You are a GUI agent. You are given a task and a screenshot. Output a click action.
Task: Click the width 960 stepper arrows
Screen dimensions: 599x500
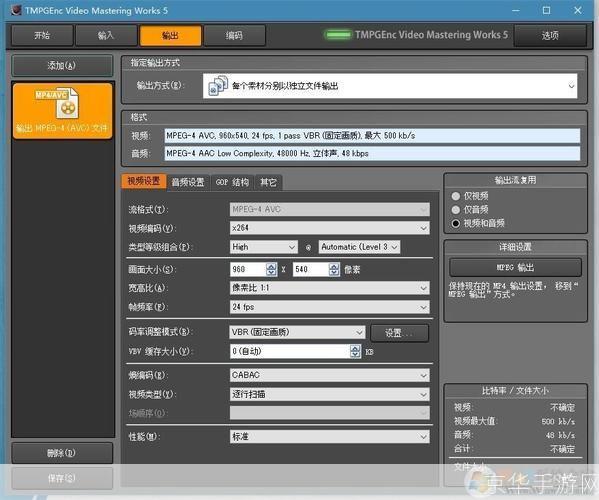[271, 269]
